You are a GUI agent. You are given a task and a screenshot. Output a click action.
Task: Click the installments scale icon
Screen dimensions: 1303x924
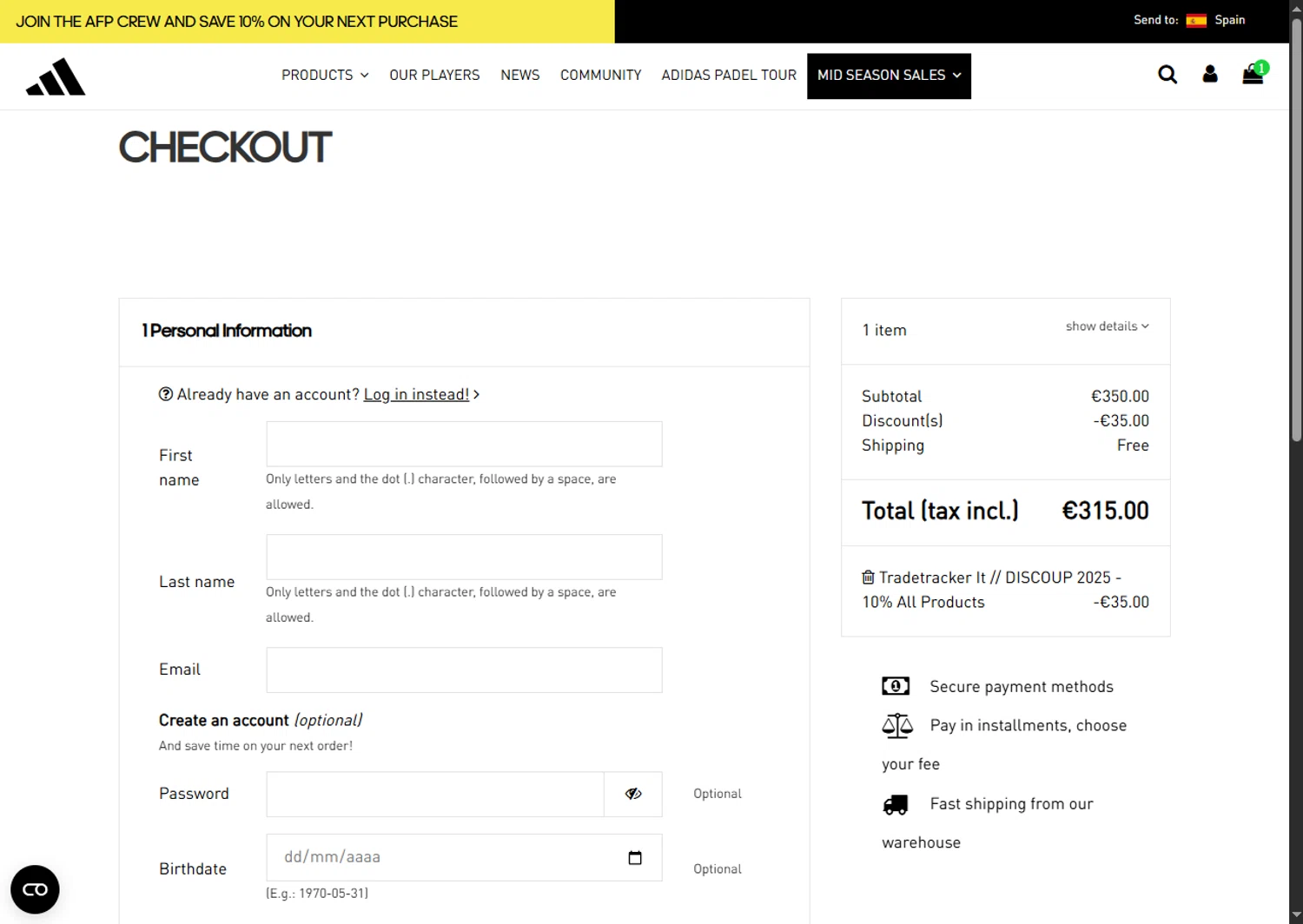coord(897,725)
